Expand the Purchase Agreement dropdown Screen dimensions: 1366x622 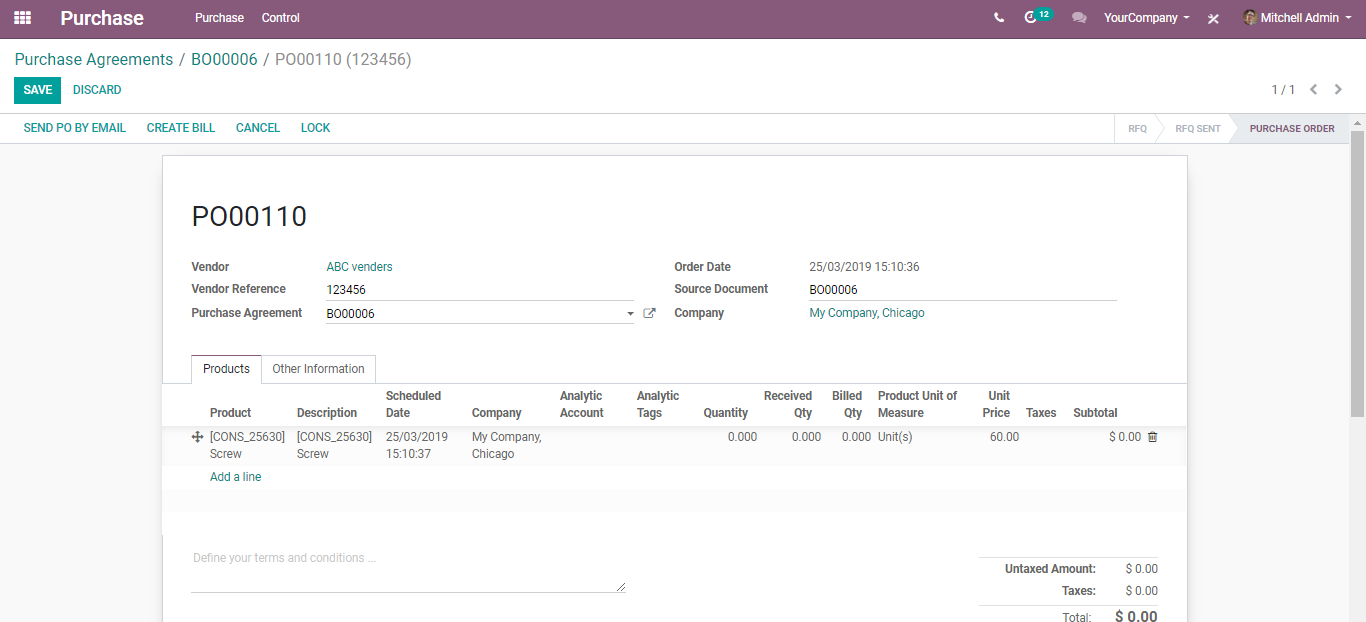pos(630,314)
